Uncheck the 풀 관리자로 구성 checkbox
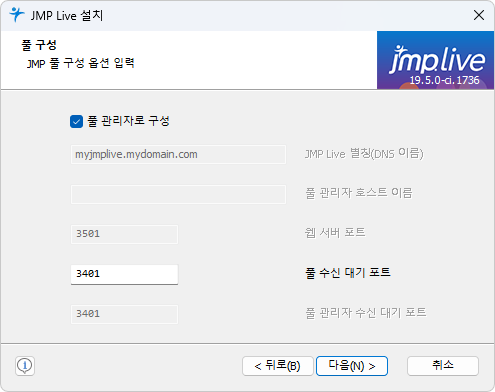This screenshot has width=495, height=392. [76, 121]
